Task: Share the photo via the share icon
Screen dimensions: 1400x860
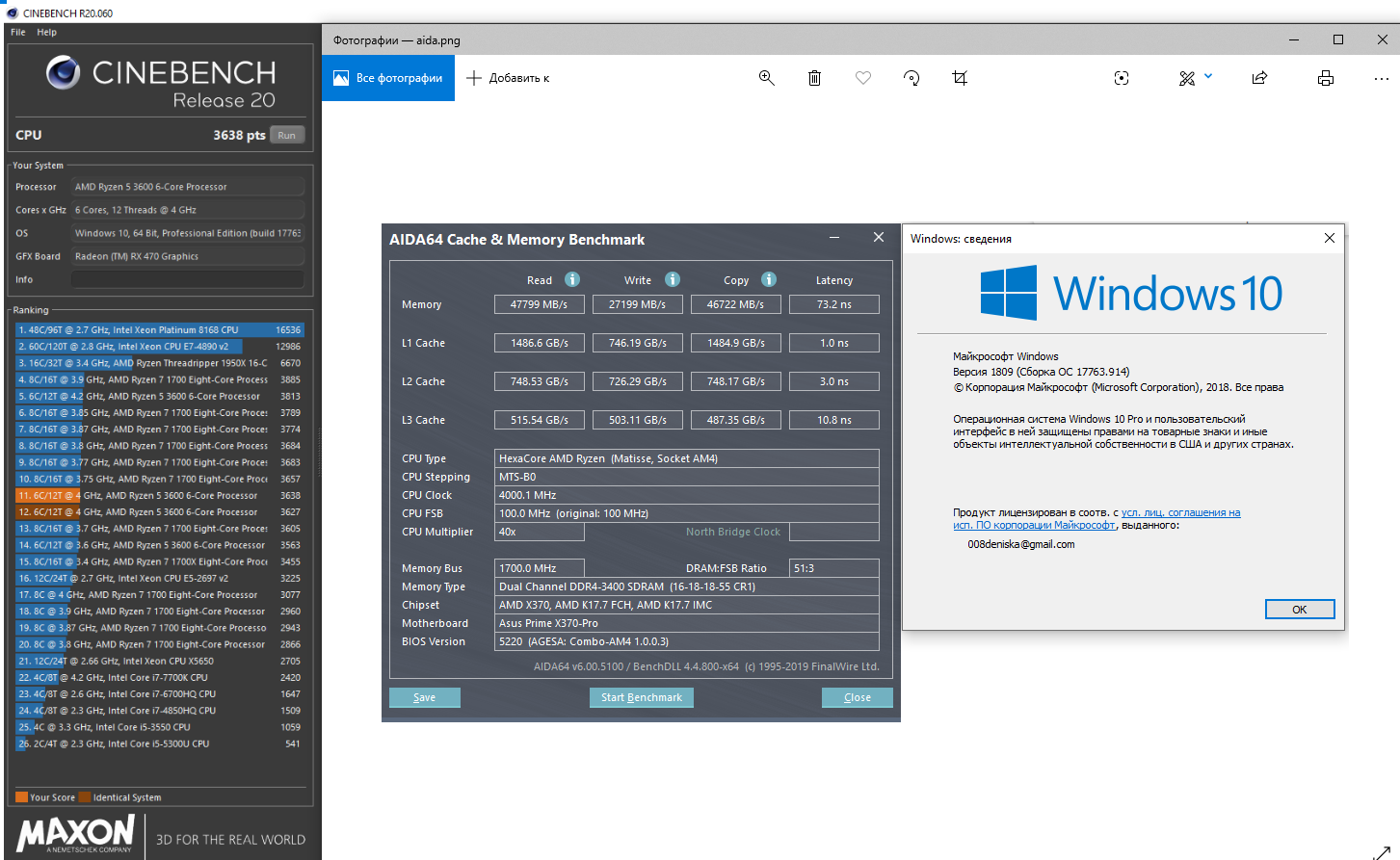Action: pyautogui.click(x=1259, y=78)
